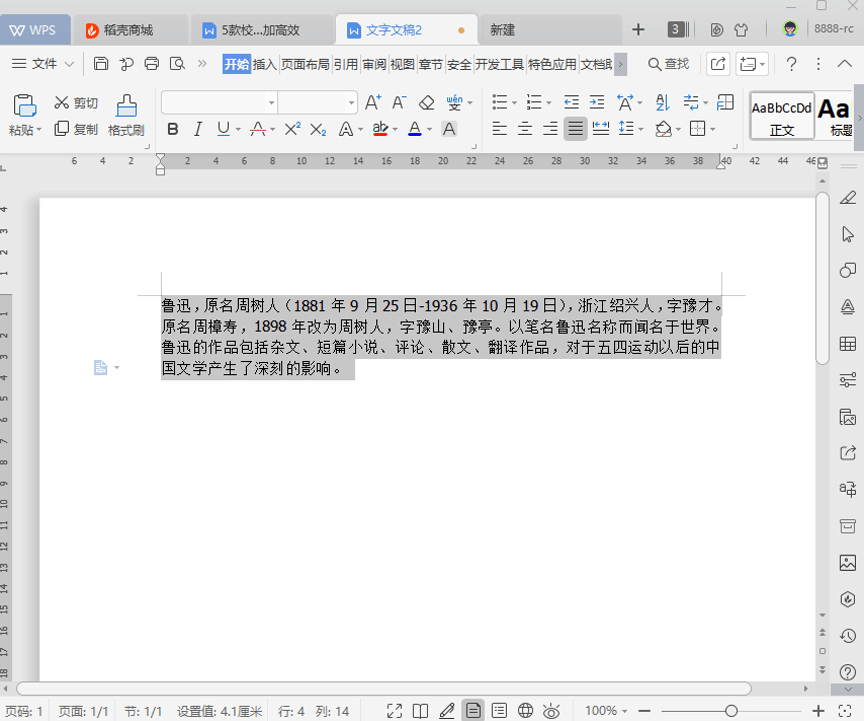This screenshot has width=864, height=721.
Task: Open the font size dropdown
Action: 351,103
